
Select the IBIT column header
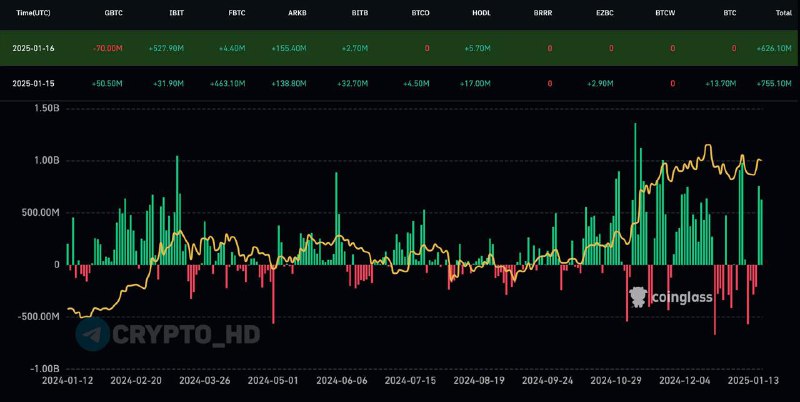177,13
